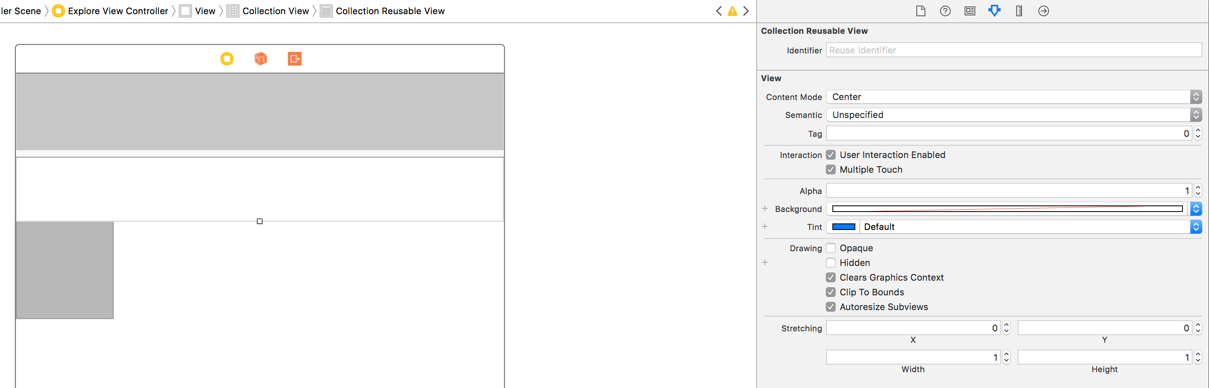Click the Stretching Y stepper
The width and height of the screenshot is (1209, 388).
pyautogui.click(x=1198, y=328)
